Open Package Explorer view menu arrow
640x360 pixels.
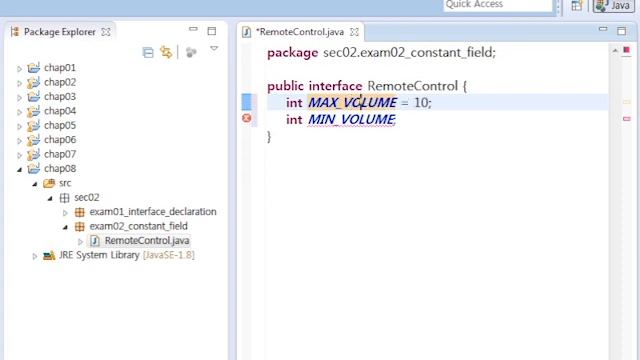(214, 49)
